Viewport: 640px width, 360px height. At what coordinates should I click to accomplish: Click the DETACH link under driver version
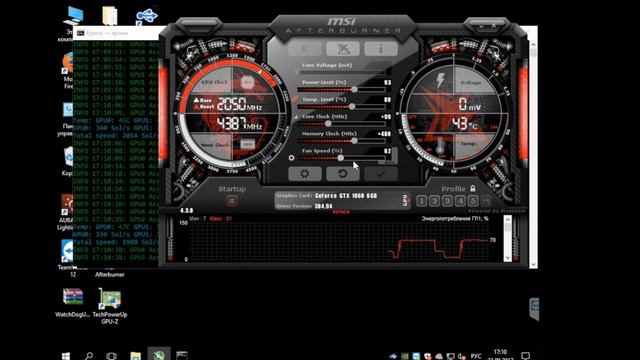pyautogui.click(x=341, y=212)
